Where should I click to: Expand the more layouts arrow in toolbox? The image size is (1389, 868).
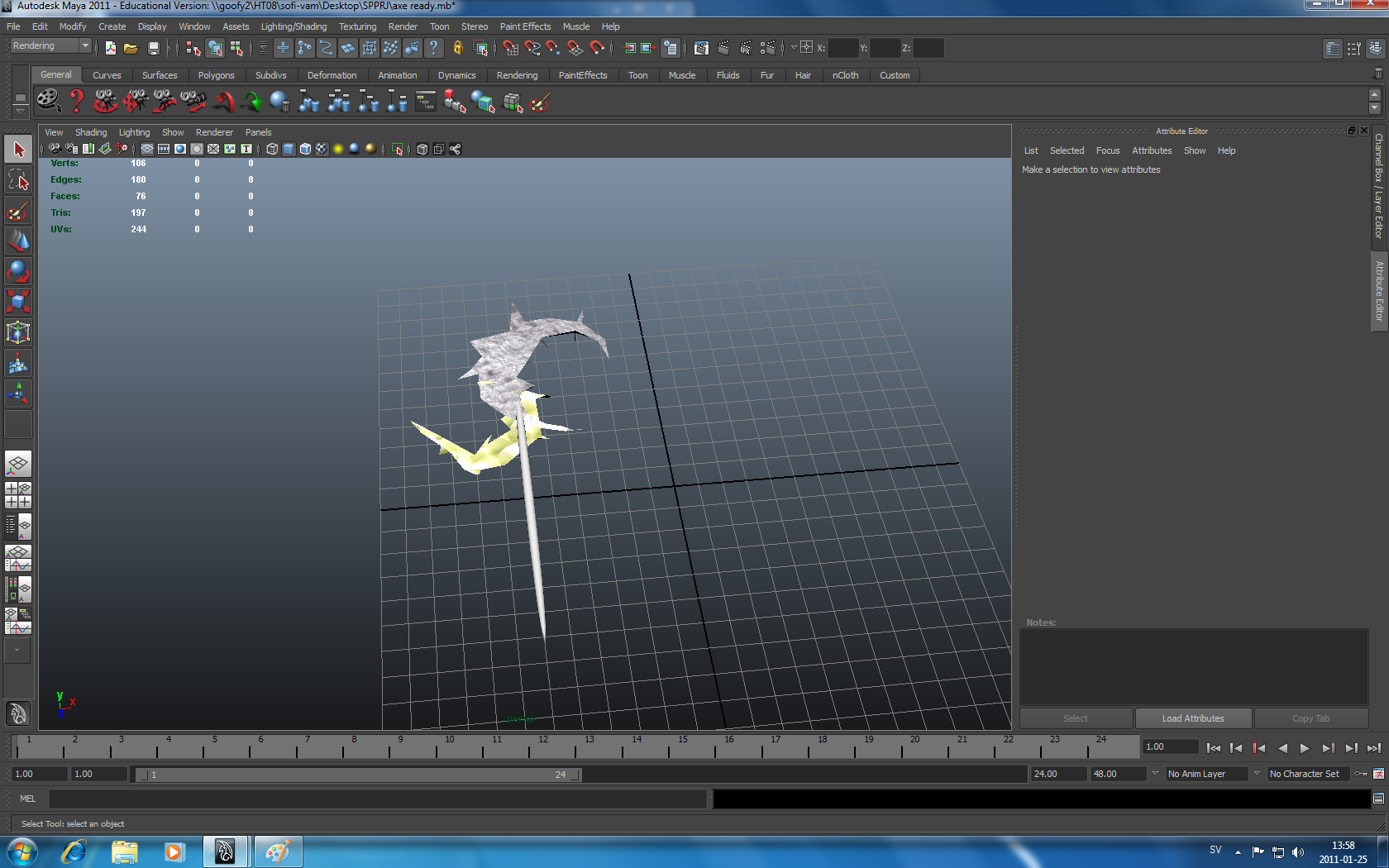17,651
